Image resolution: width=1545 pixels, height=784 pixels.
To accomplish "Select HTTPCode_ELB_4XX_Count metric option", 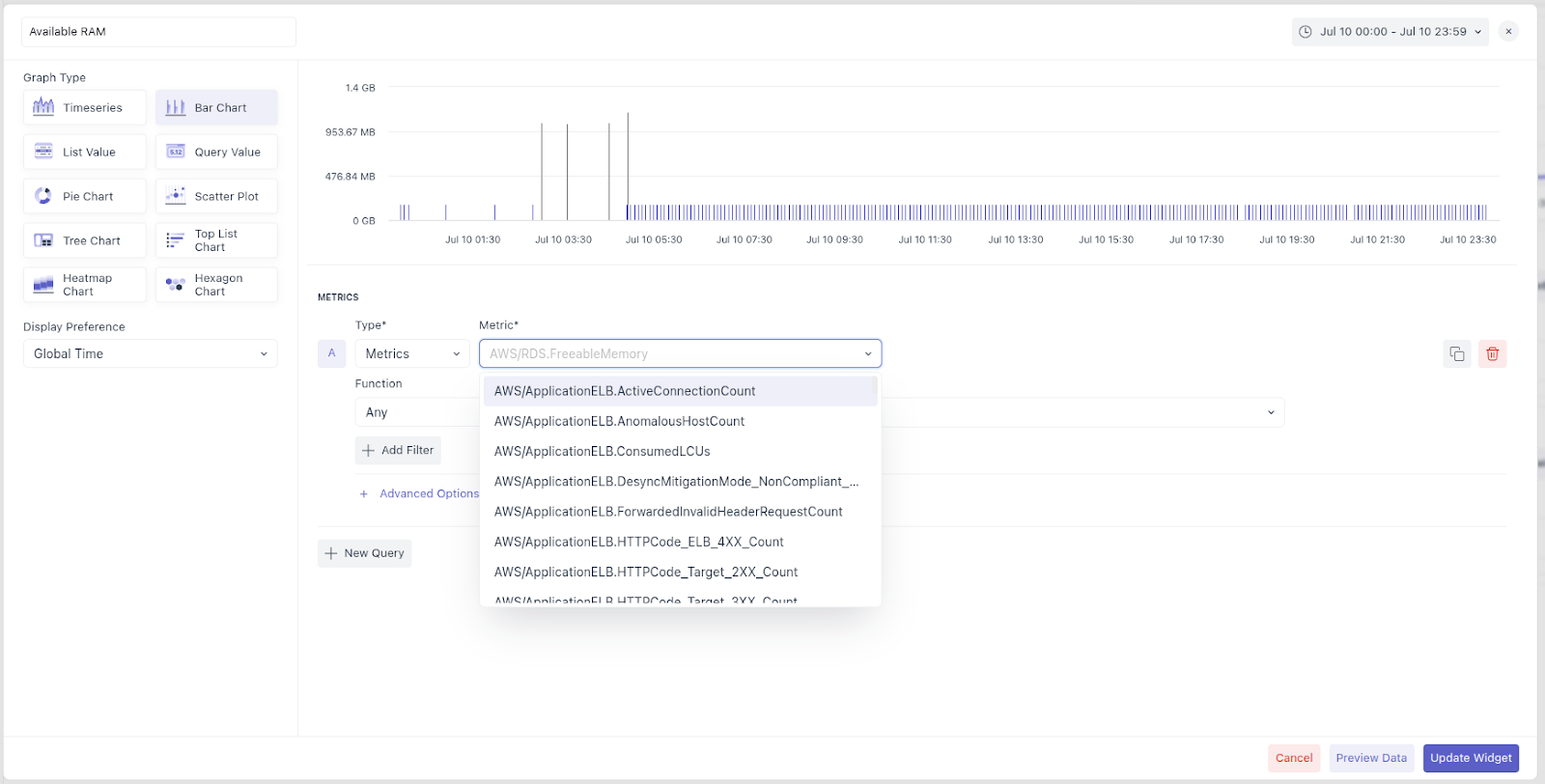I will point(681,542).
